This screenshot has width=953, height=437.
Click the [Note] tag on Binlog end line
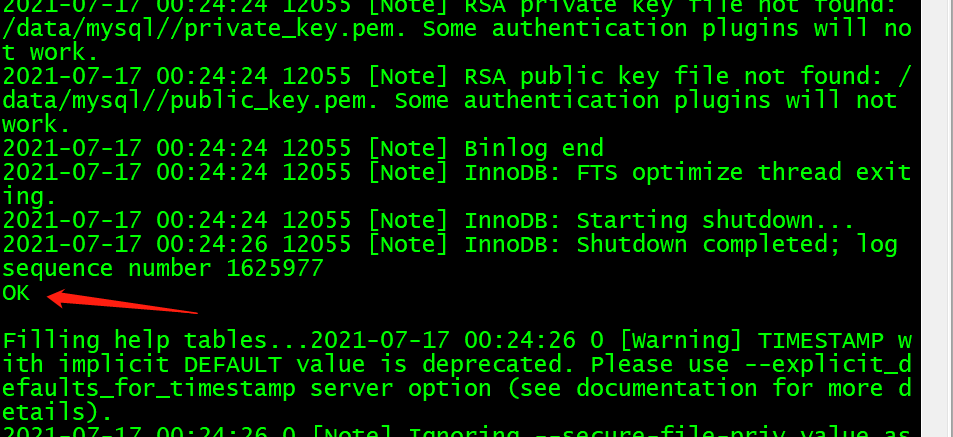tap(408, 148)
